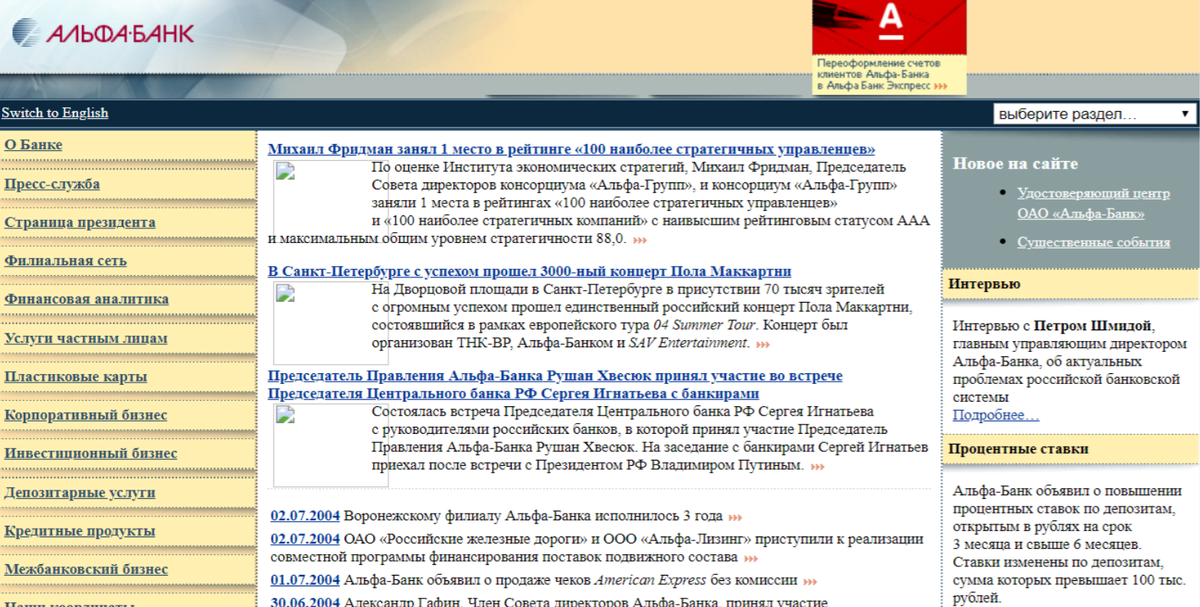The image size is (1200, 607).
Task: Click the 'Интервью' section heading
Action: [984, 284]
